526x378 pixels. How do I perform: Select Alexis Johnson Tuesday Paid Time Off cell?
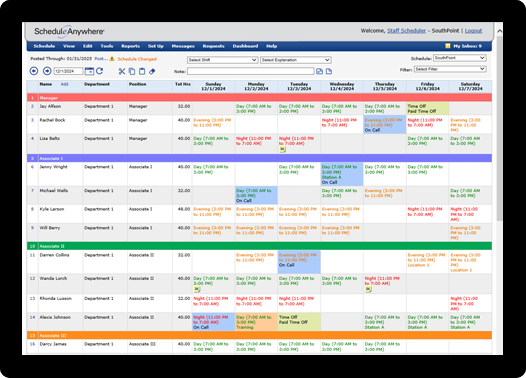click(299, 322)
